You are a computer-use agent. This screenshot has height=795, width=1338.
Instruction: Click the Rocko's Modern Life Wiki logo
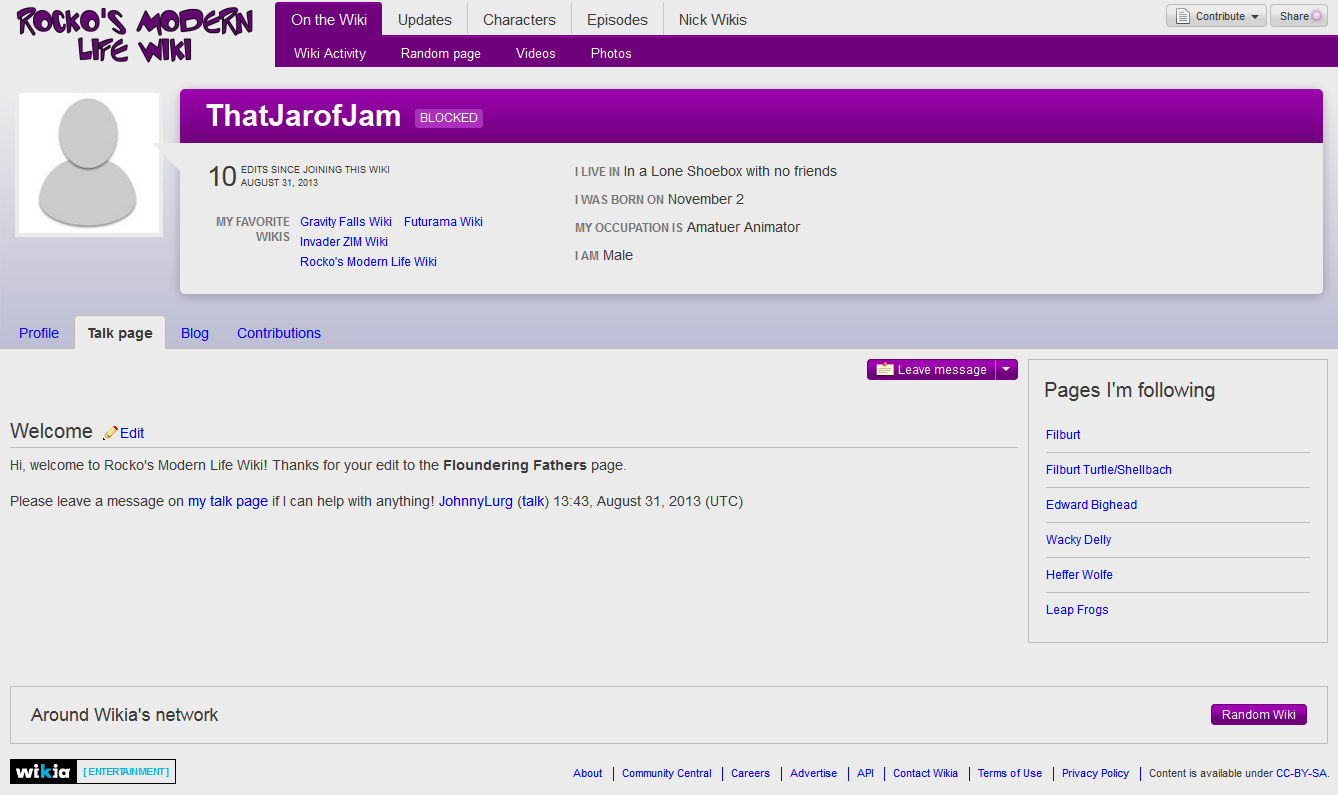pyautogui.click(x=135, y=34)
